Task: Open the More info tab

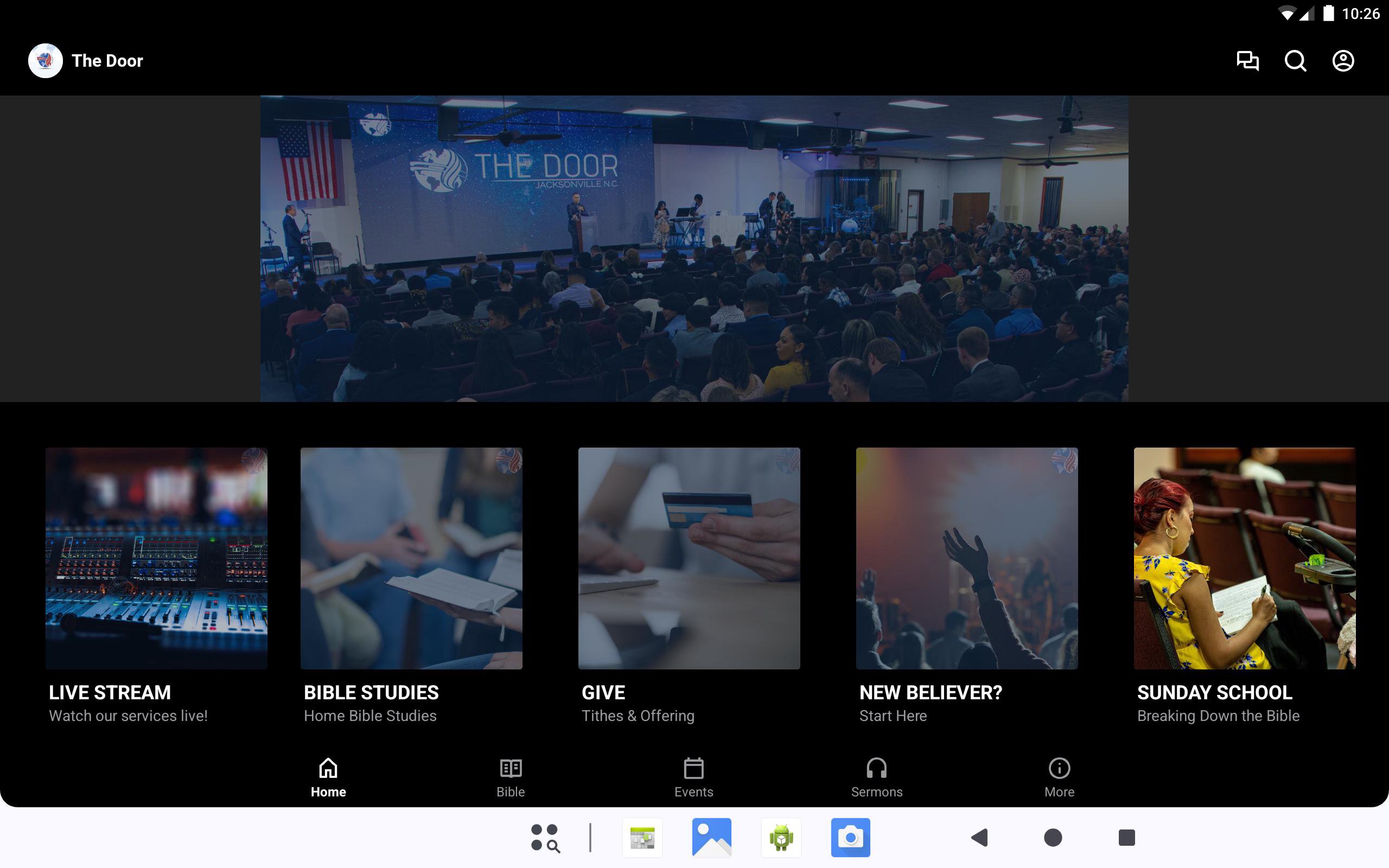Action: tap(1059, 777)
